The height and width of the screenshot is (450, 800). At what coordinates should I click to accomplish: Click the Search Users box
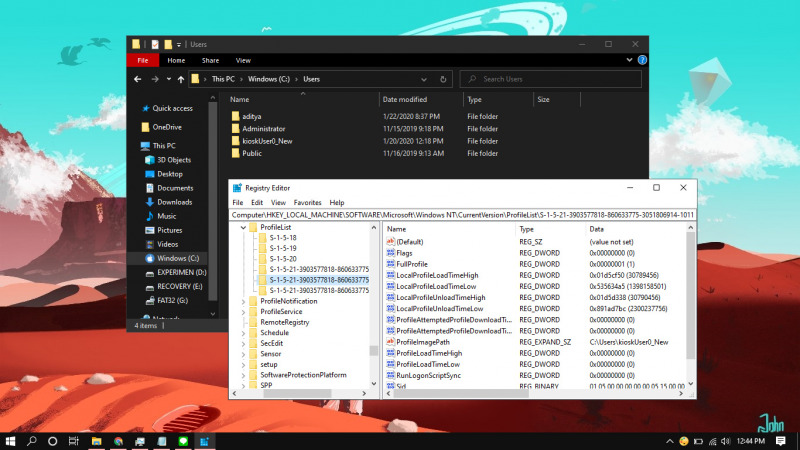(x=551, y=79)
